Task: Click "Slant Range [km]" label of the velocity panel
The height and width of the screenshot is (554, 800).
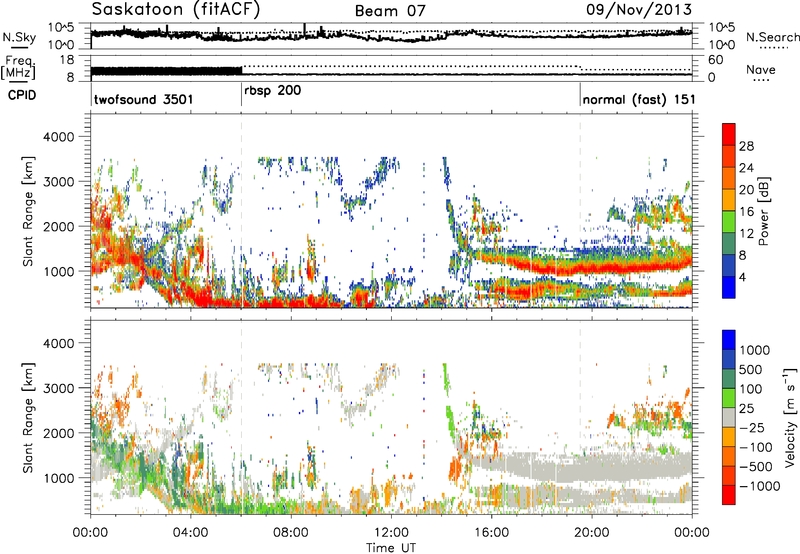Action: (28, 417)
